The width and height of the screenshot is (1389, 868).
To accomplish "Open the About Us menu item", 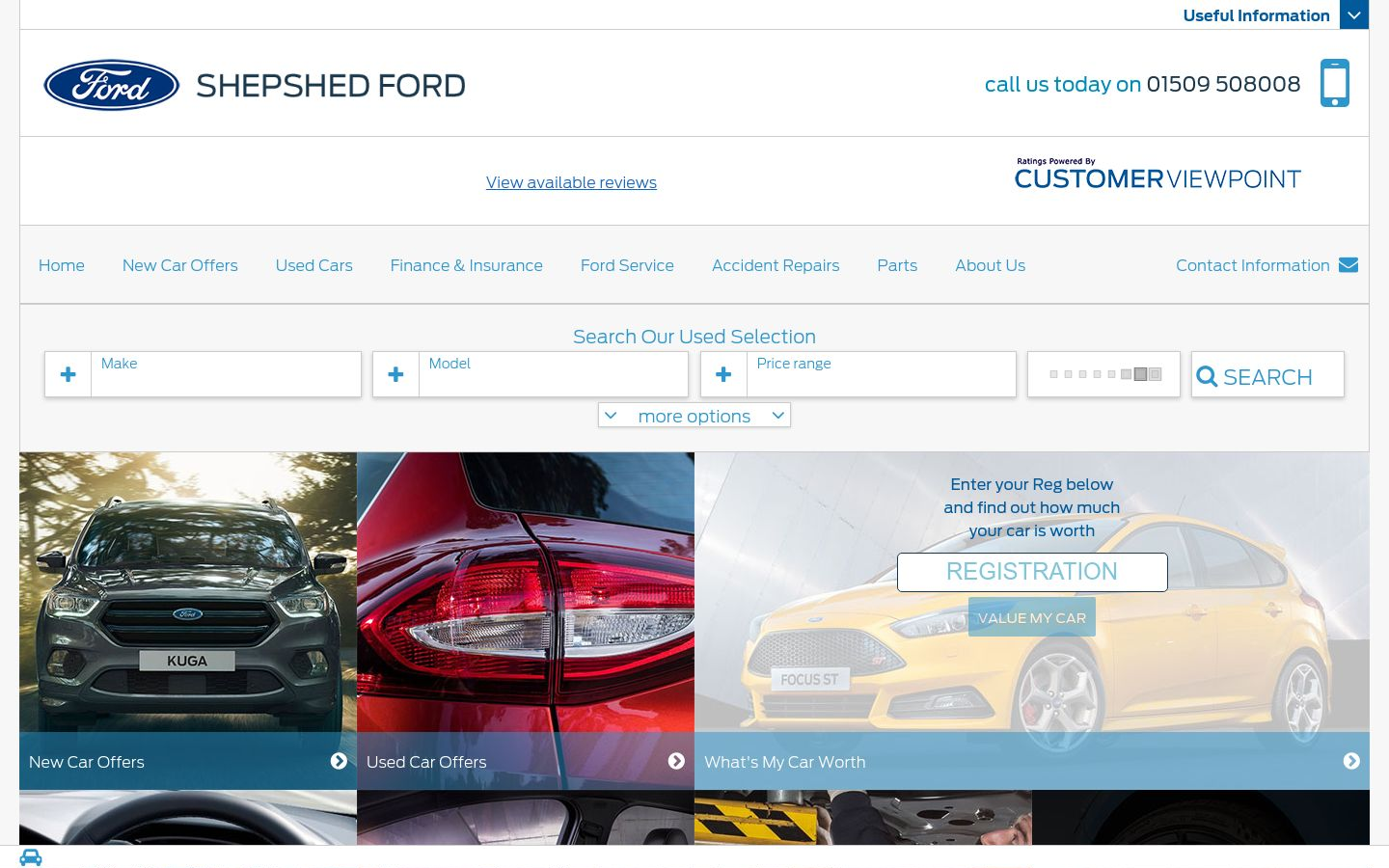I will click(x=991, y=265).
